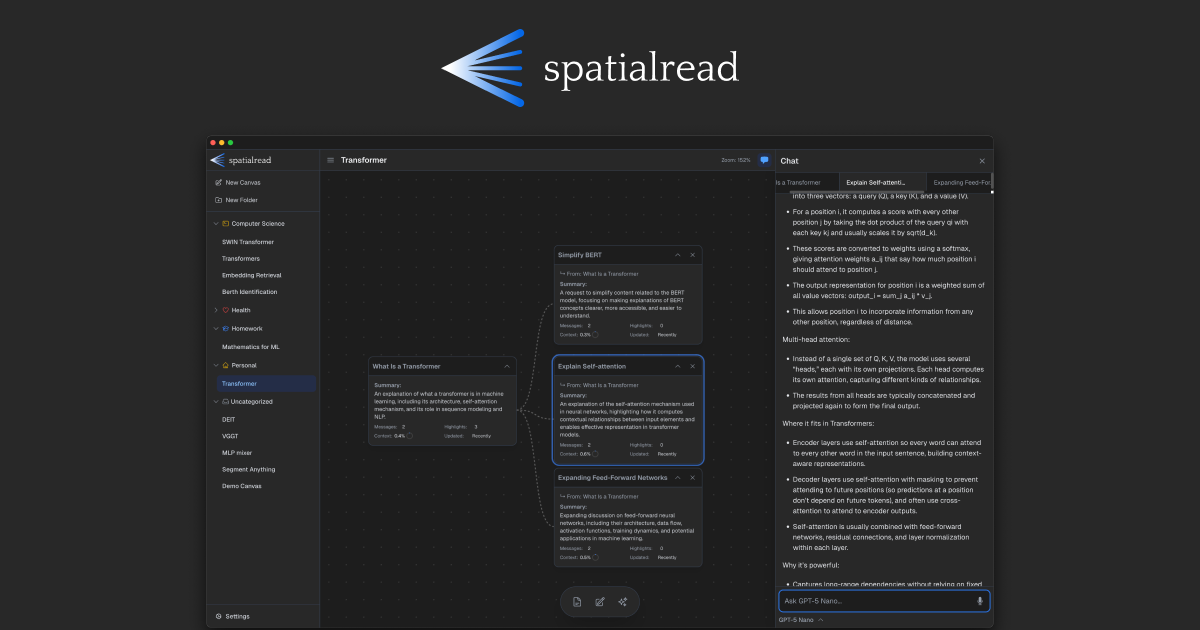Open the 'Expanding Feed-For...' chat tab
The image size is (1200, 630).
pos(962,181)
